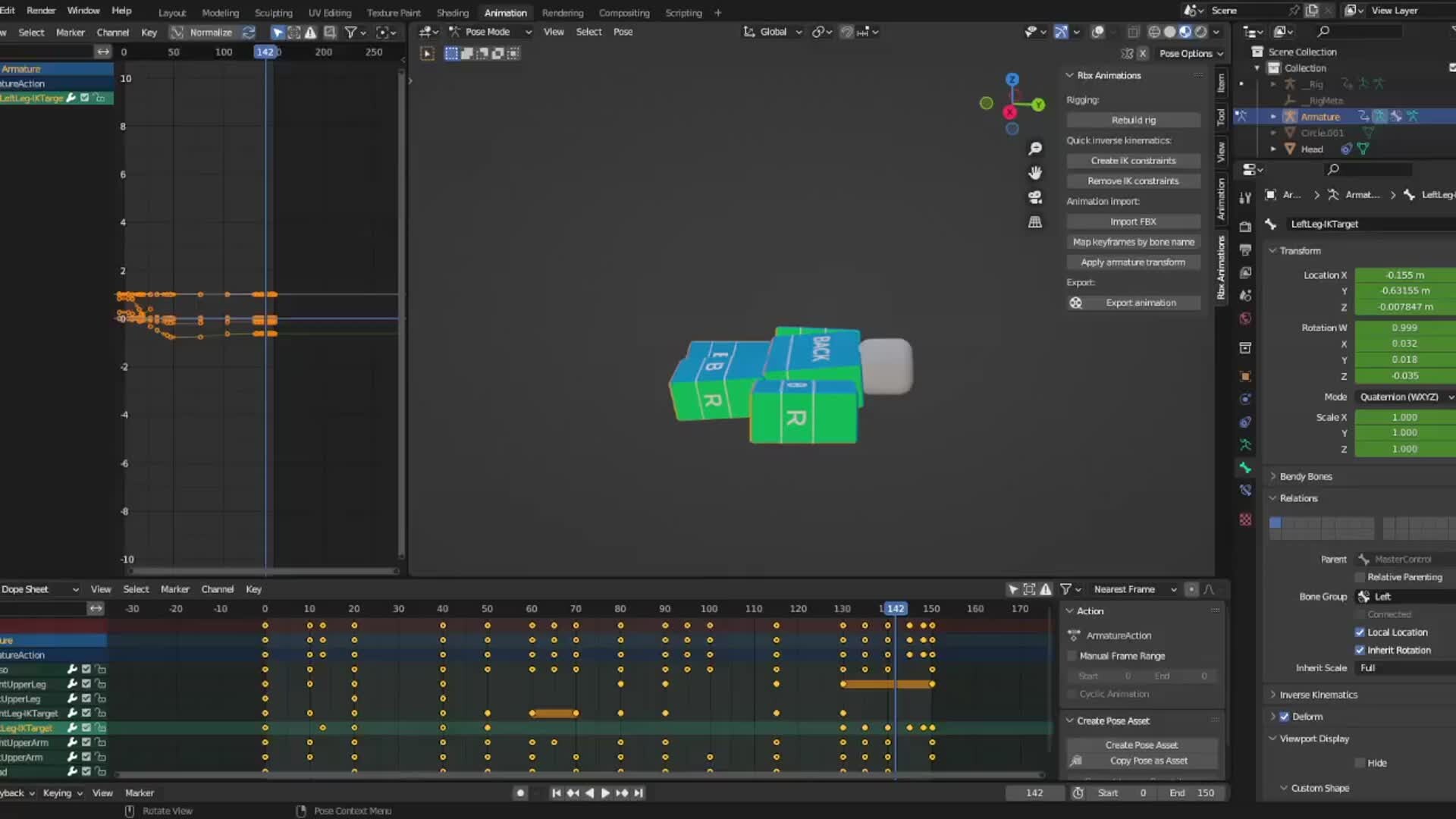Play animation forward
1456x819 pixels.
click(605, 792)
